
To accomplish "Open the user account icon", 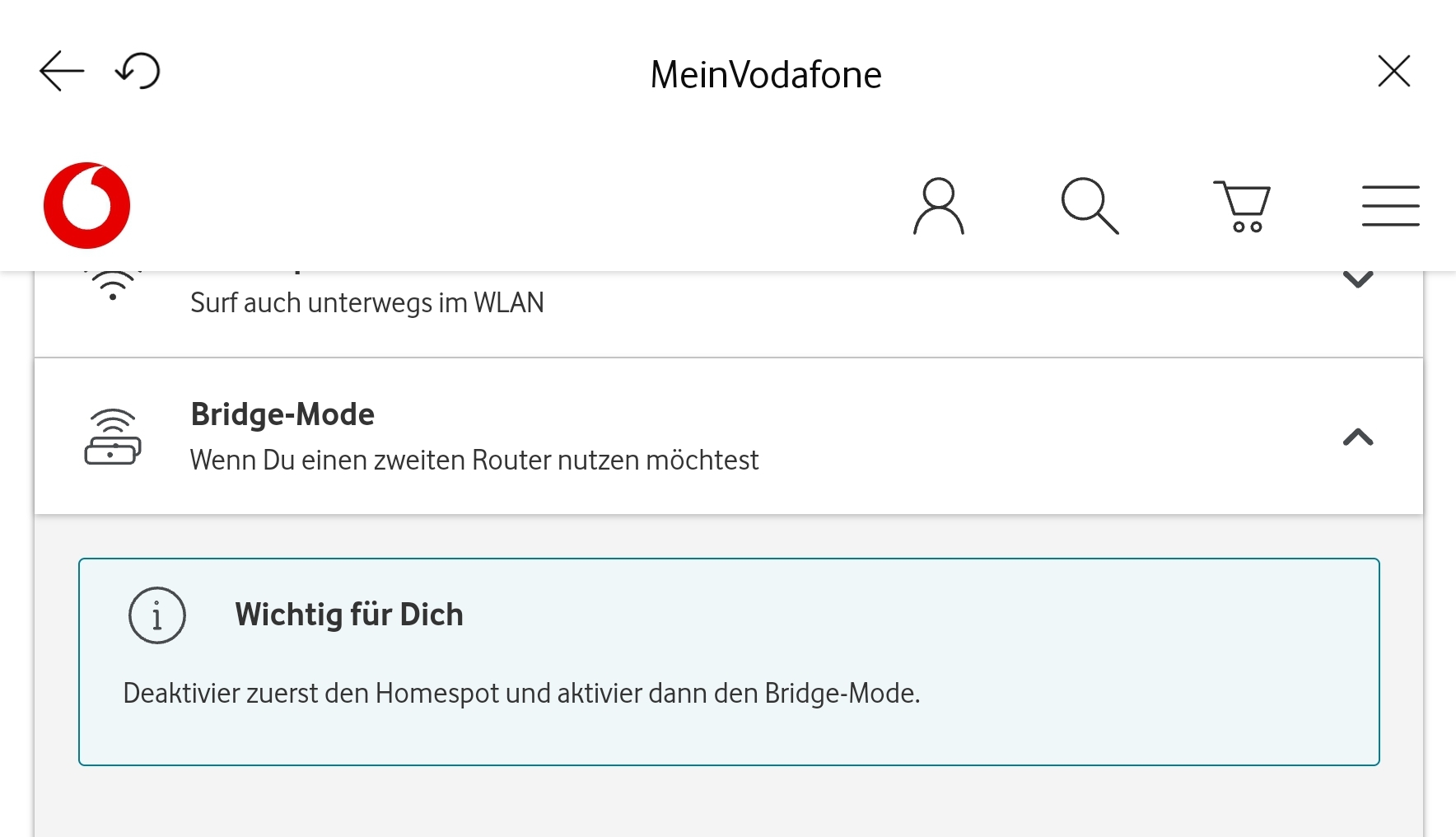I will tap(938, 206).
